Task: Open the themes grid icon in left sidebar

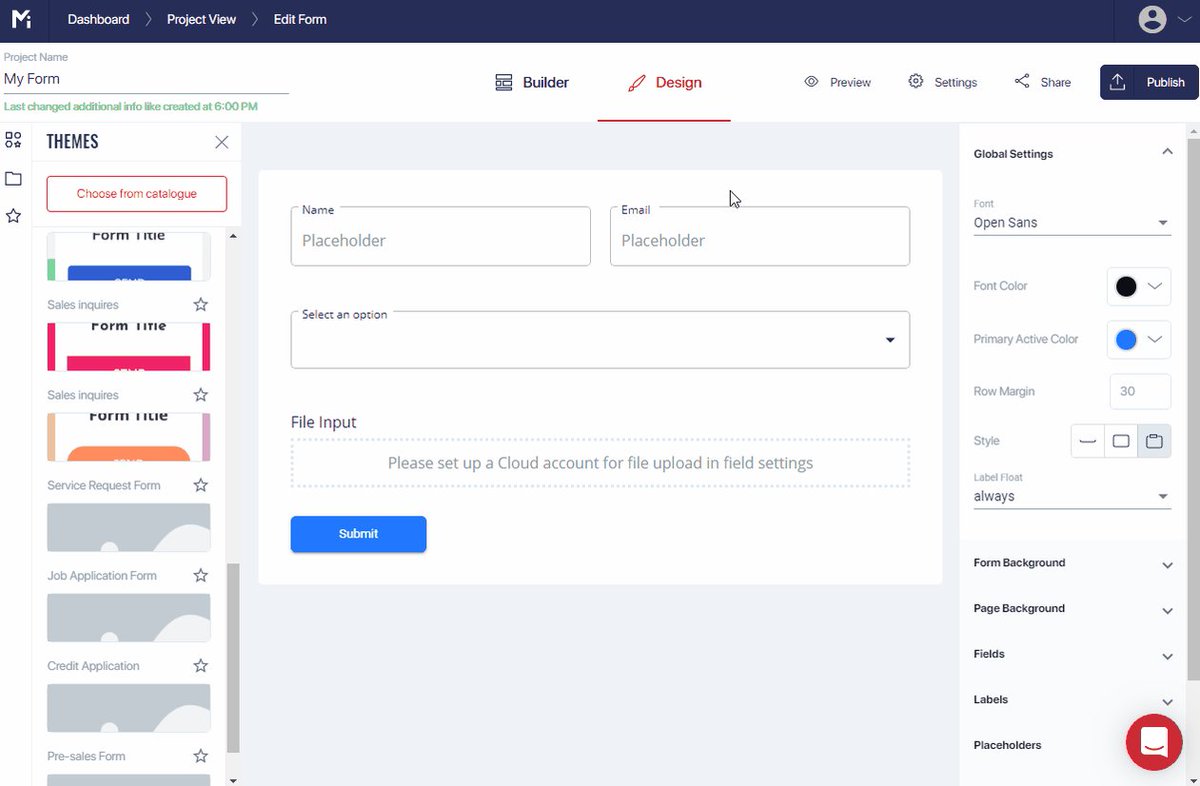Action: tap(13, 140)
